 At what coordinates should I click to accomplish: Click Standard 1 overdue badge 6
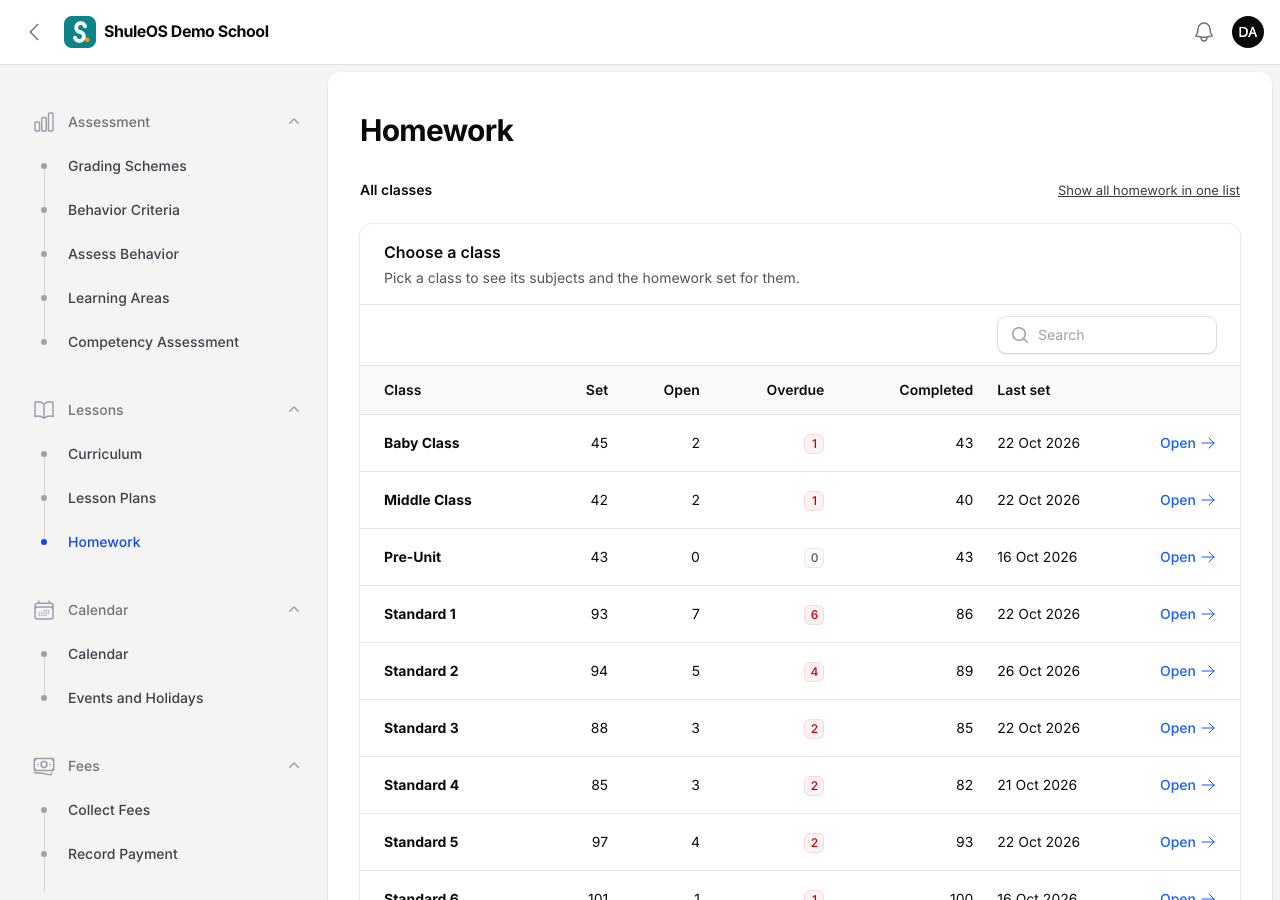(814, 614)
